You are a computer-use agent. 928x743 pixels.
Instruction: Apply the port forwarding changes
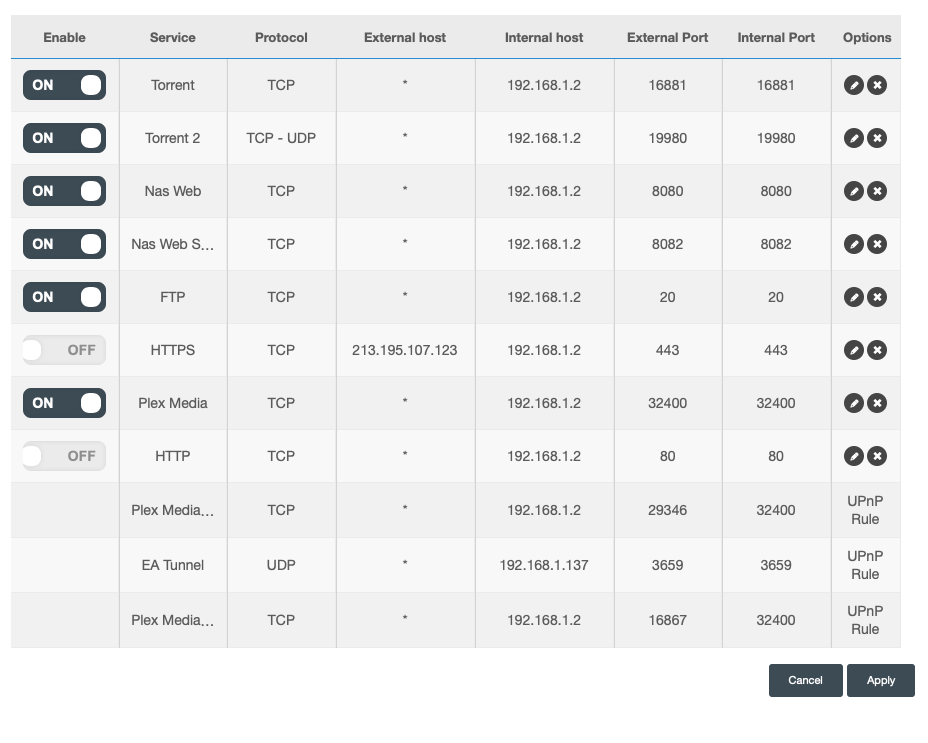point(880,680)
